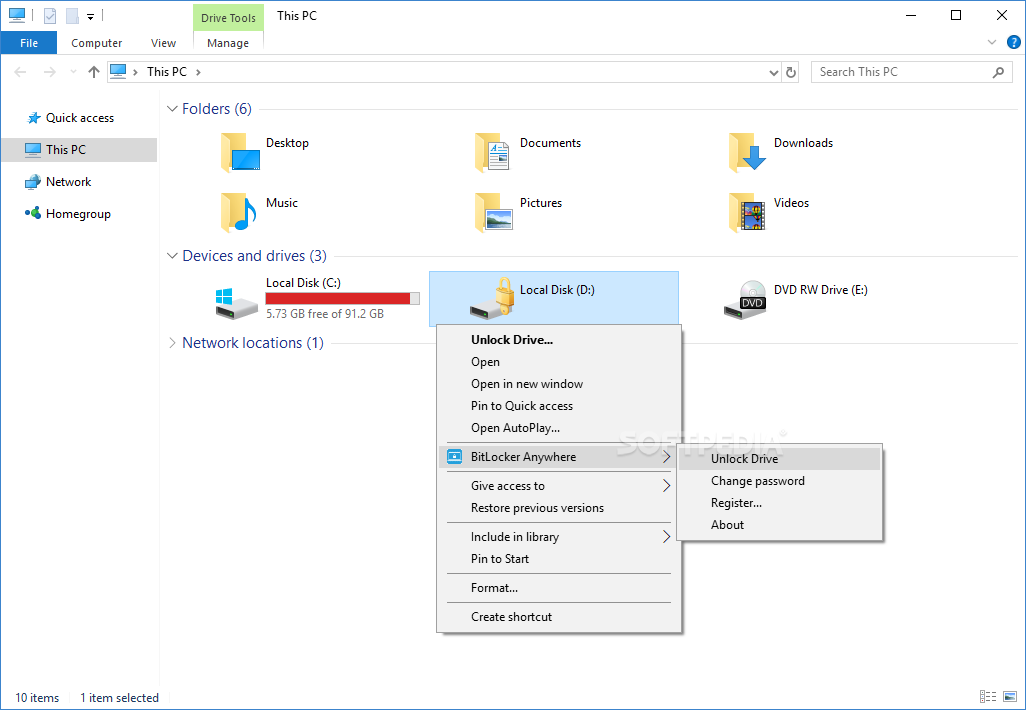Click the Drive Tools contextual tab header
This screenshot has height=710, width=1026.
pos(228,18)
